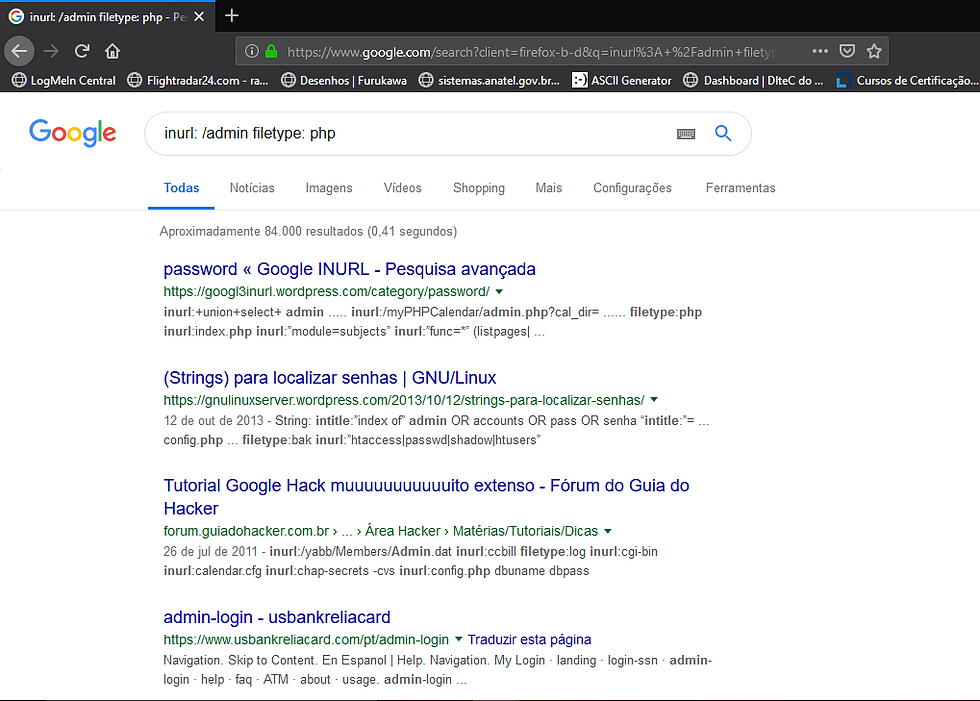Select the Todas results tab
The width and height of the screenshot is (980, 701).
coord(181,188)
